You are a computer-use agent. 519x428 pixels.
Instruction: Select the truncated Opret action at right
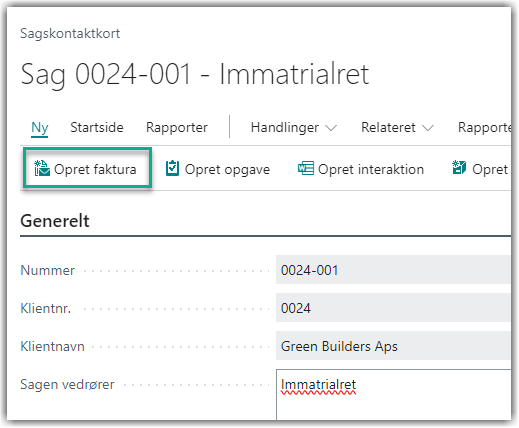click(x=481, y=169)
